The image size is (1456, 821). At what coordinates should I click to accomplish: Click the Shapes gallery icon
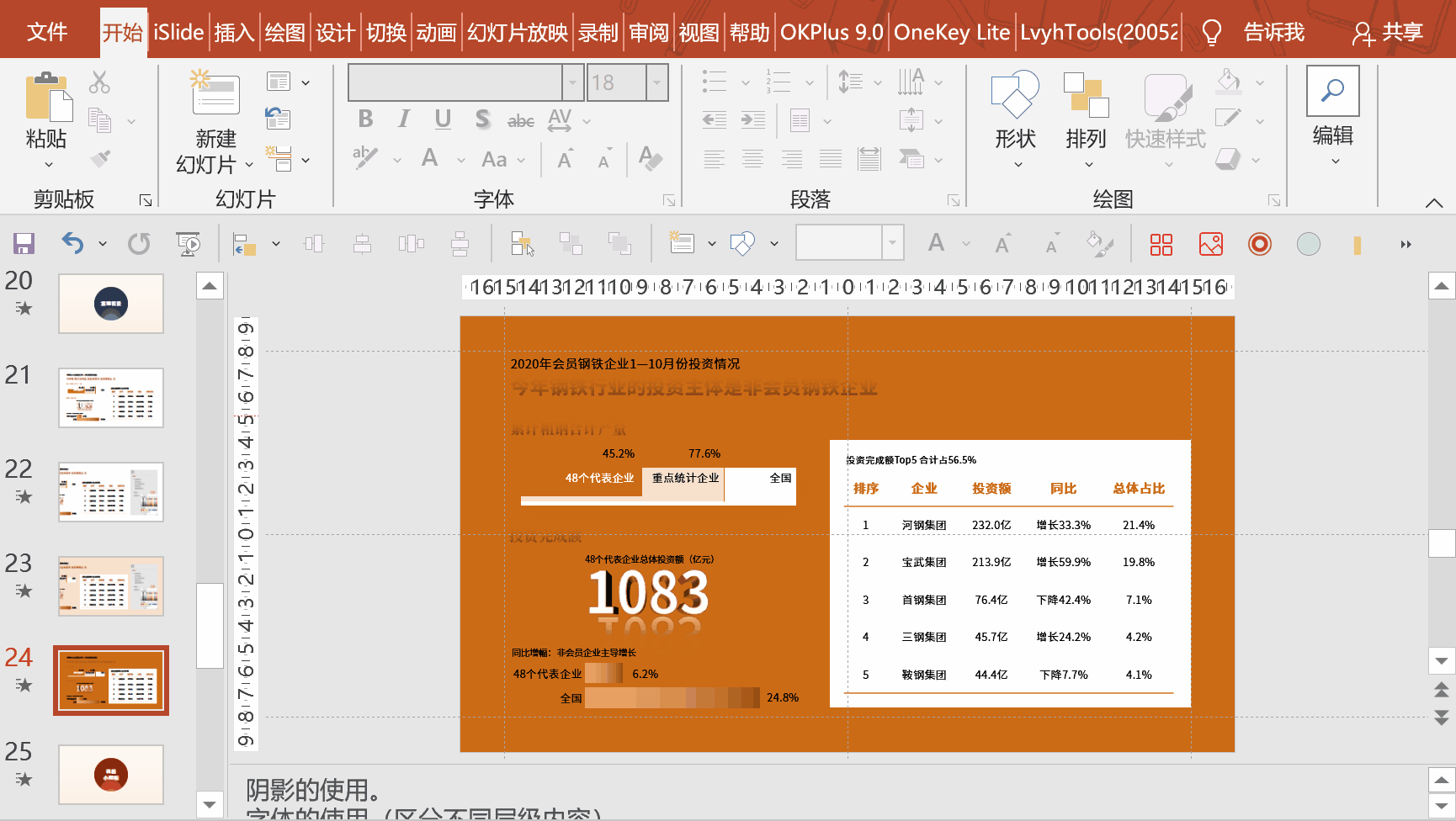click(x=1015, y=94)
